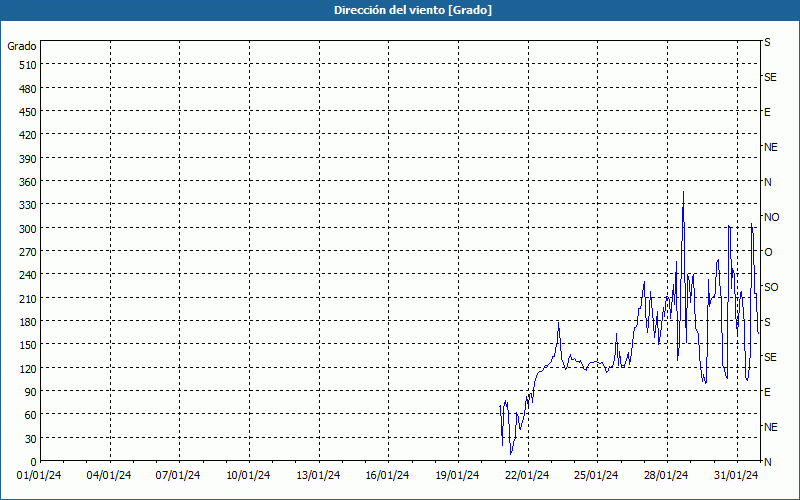Click the 07/01/24 date label
800x500 pixels.
pos(178,476)
